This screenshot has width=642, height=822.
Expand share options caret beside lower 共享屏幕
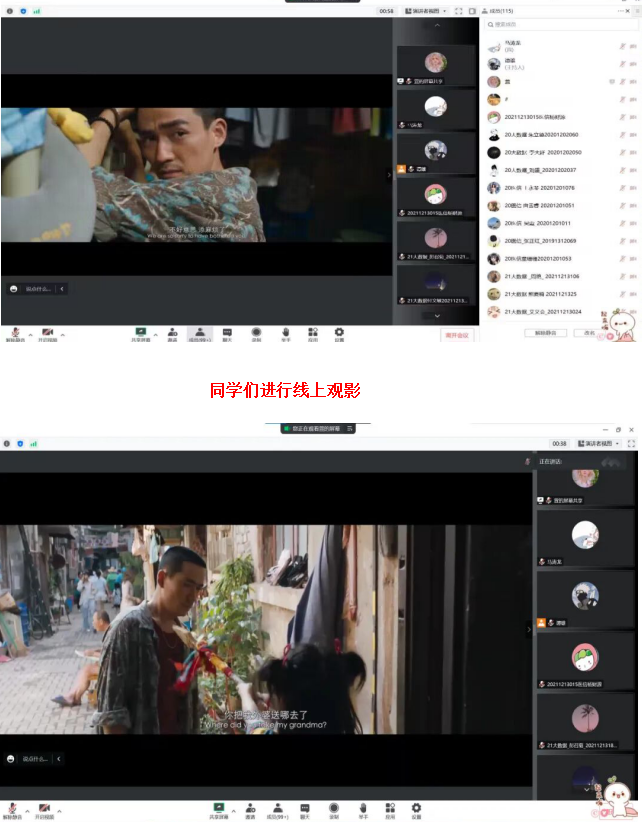[233, 811]
